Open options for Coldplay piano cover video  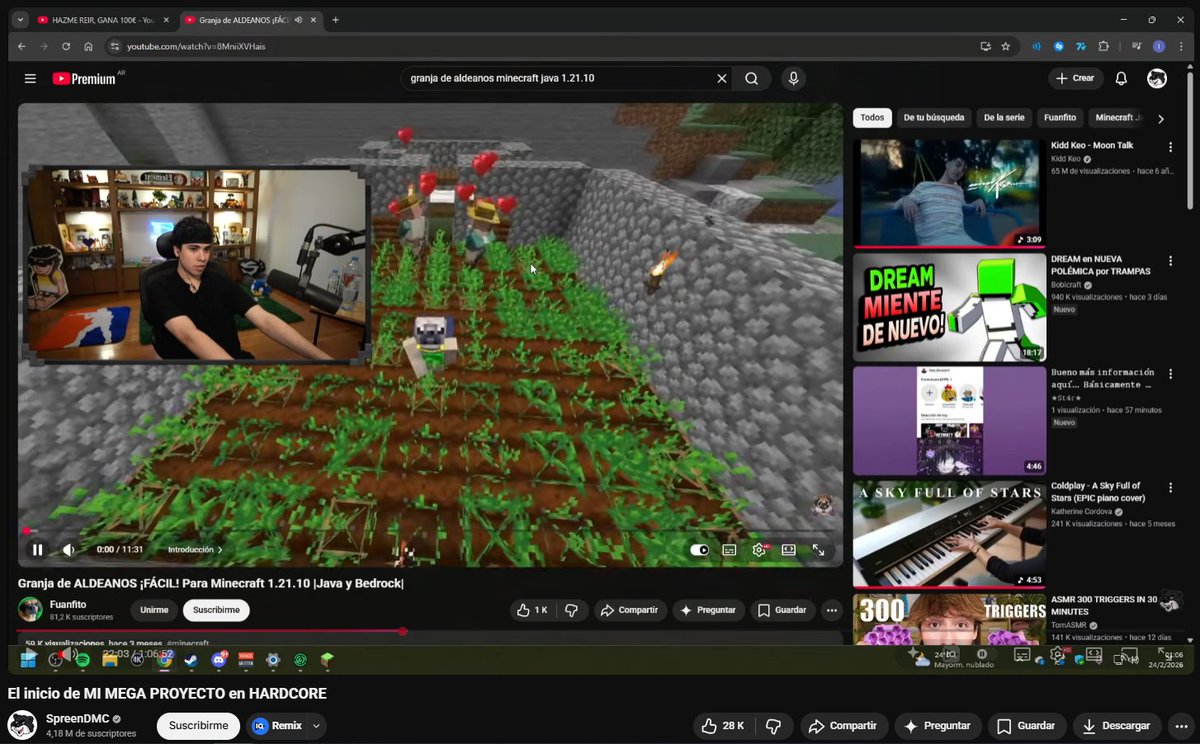[x=1171, y=487]
